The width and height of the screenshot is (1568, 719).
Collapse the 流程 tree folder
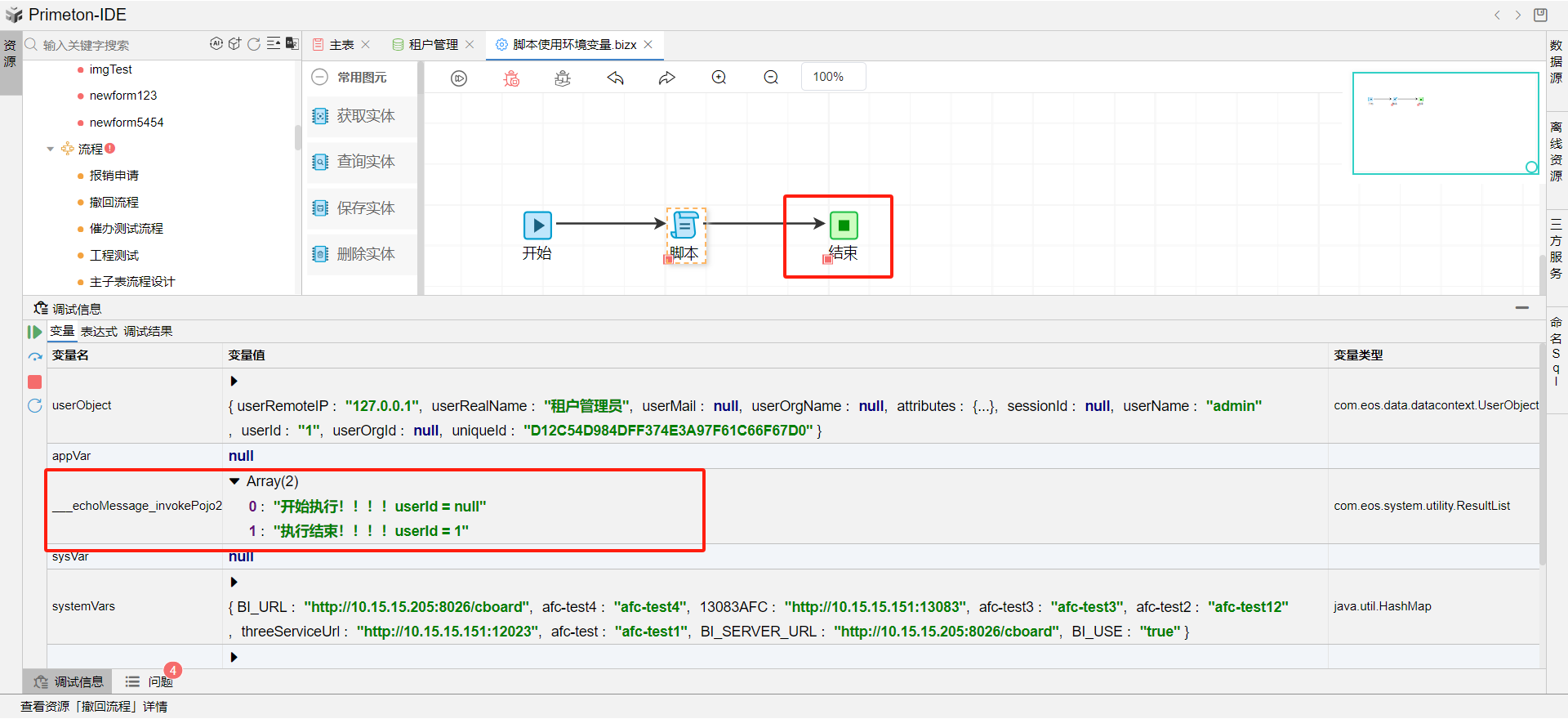click(x=51, y=149)
